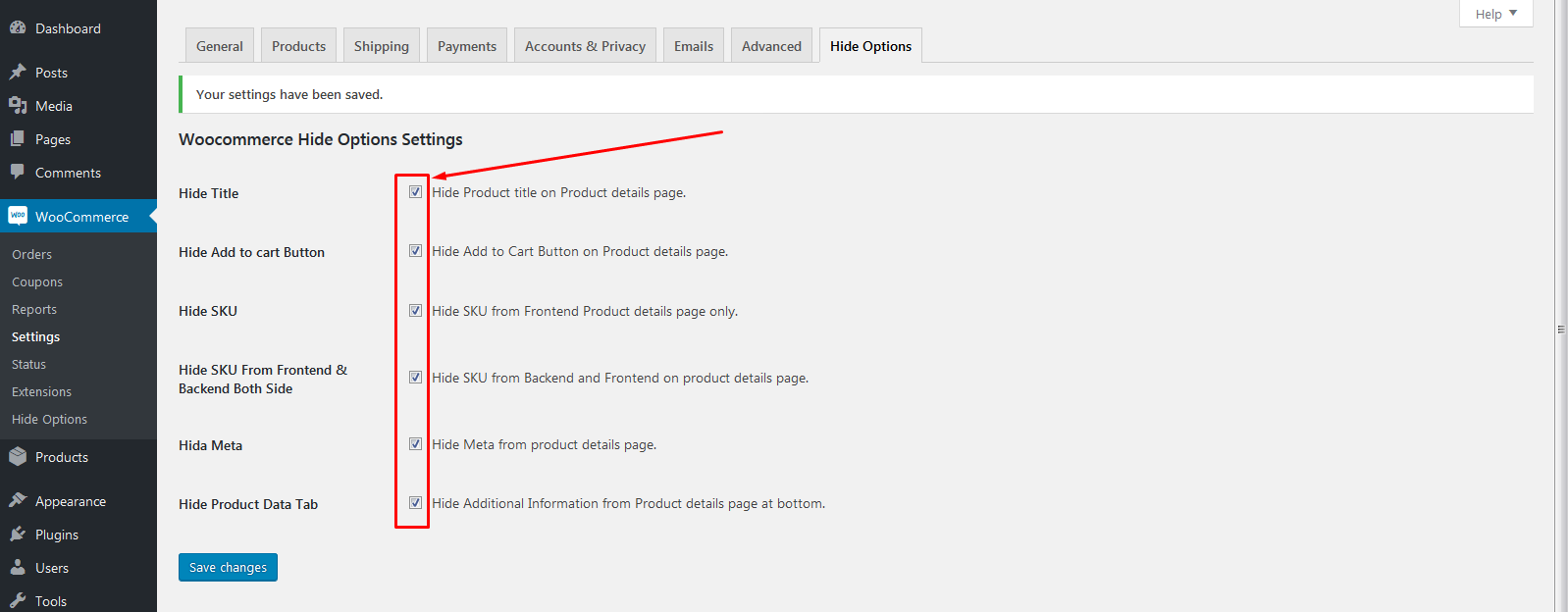
Task: Open the General settings tab
Action: [x=220, y=46]
